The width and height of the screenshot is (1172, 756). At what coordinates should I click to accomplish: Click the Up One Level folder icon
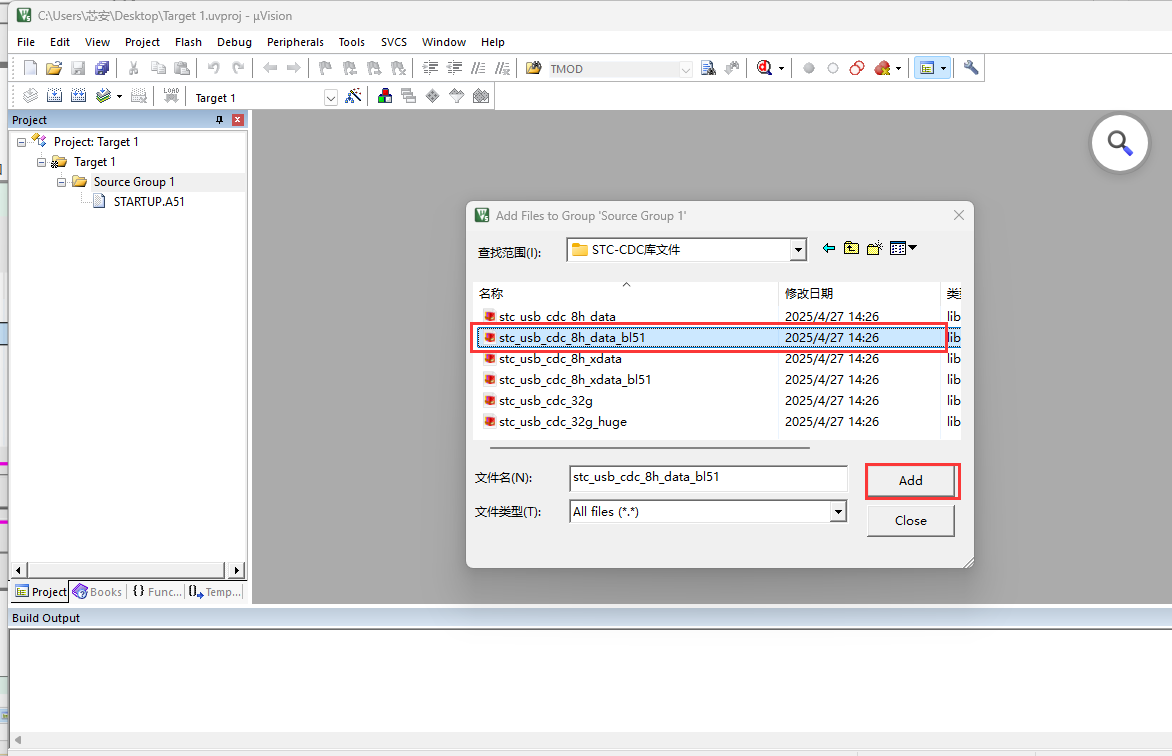[851, 248]
